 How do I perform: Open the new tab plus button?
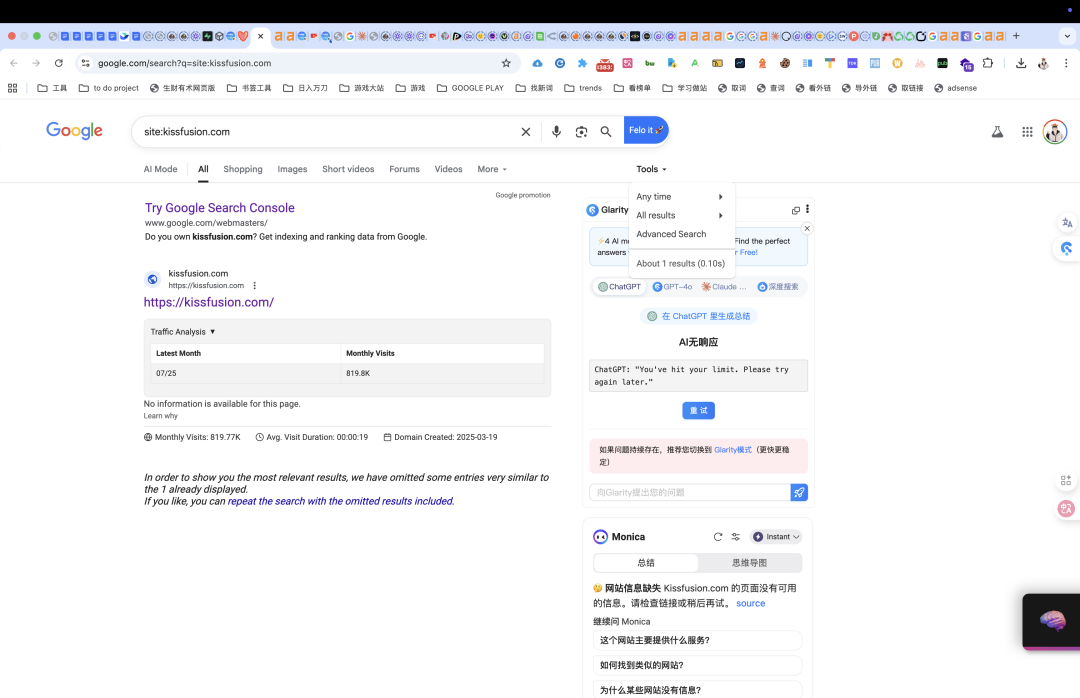pyautogui.click(x=1016, y=36)
